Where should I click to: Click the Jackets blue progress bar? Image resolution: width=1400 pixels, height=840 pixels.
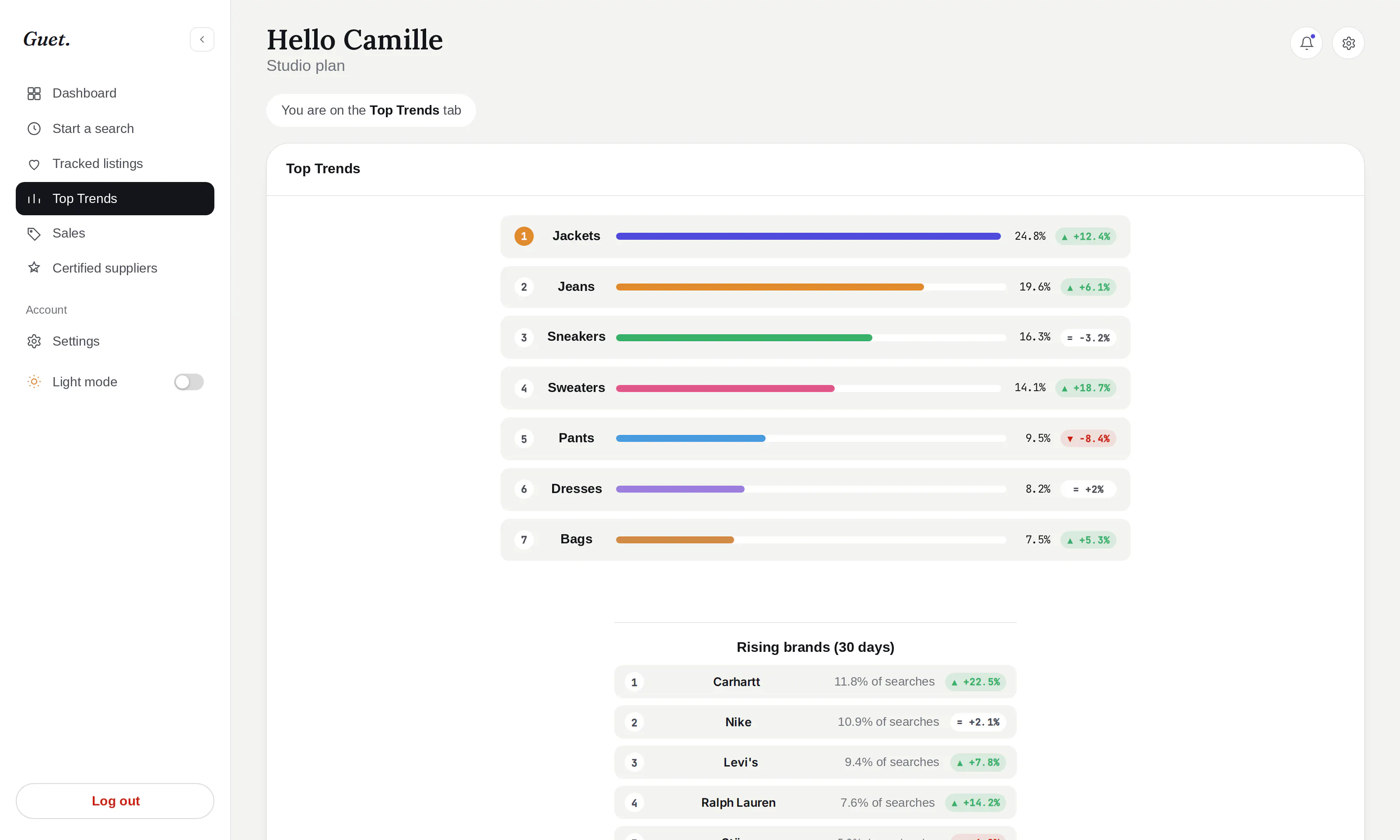pyautogui.click(x=808, y=236)
